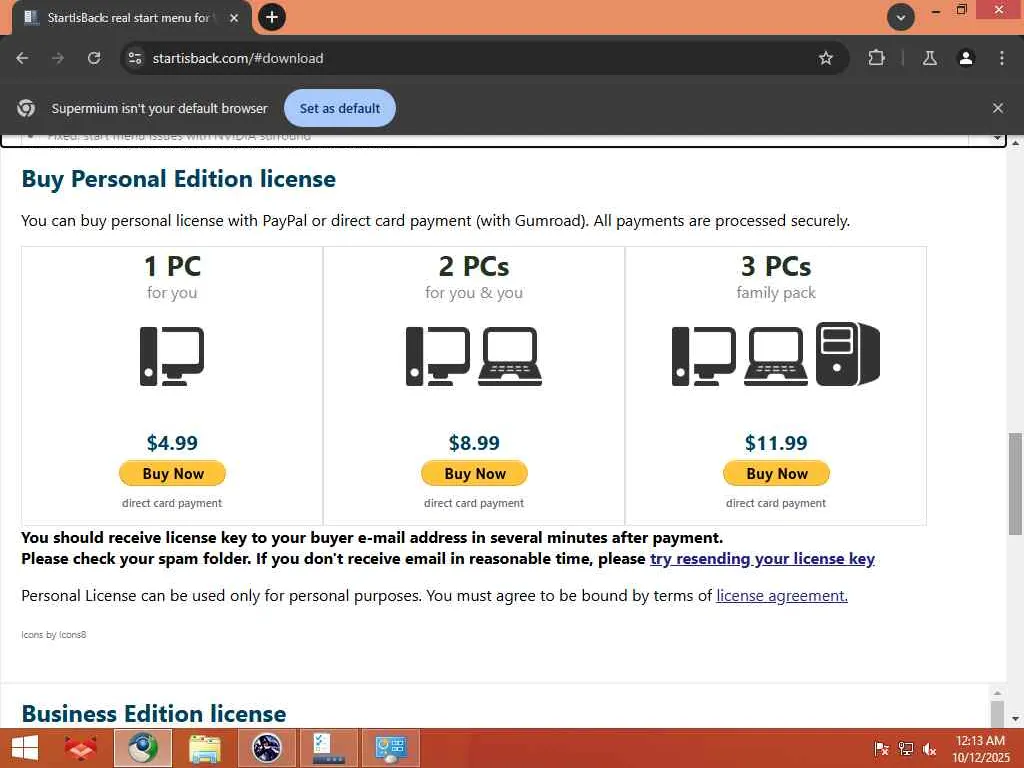1024x768 pixels.
Task: Click the page scrollbar down arrow
Action: coord(1015,719)
